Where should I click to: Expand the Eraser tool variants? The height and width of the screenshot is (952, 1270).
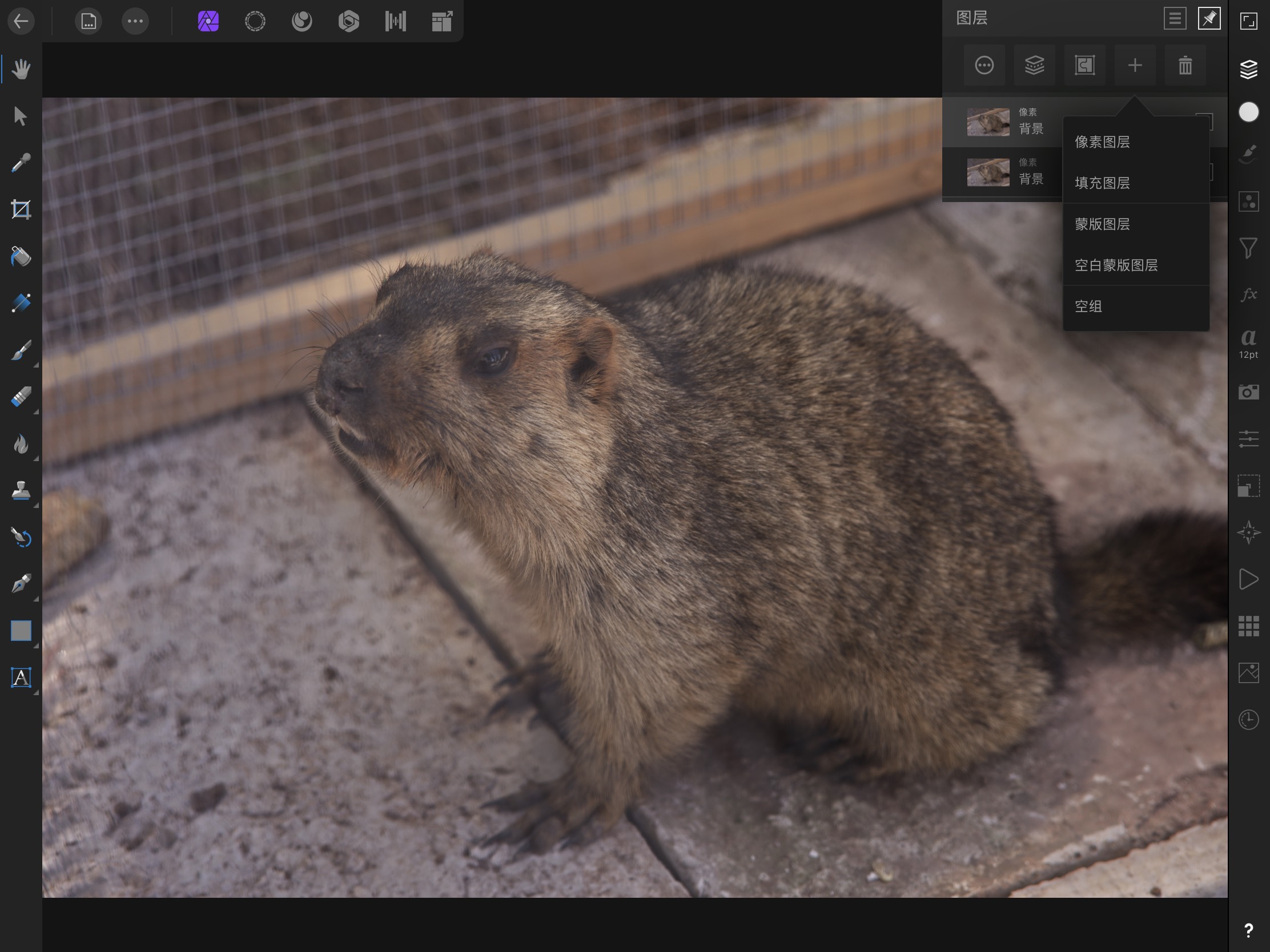coord(35,411)
